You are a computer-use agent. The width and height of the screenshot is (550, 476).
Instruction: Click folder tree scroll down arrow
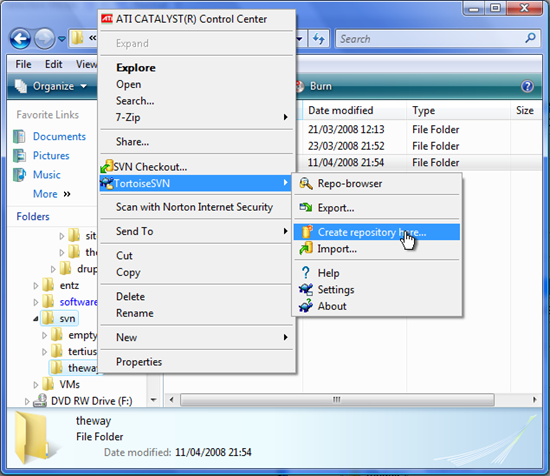click(x=154, y=400)
